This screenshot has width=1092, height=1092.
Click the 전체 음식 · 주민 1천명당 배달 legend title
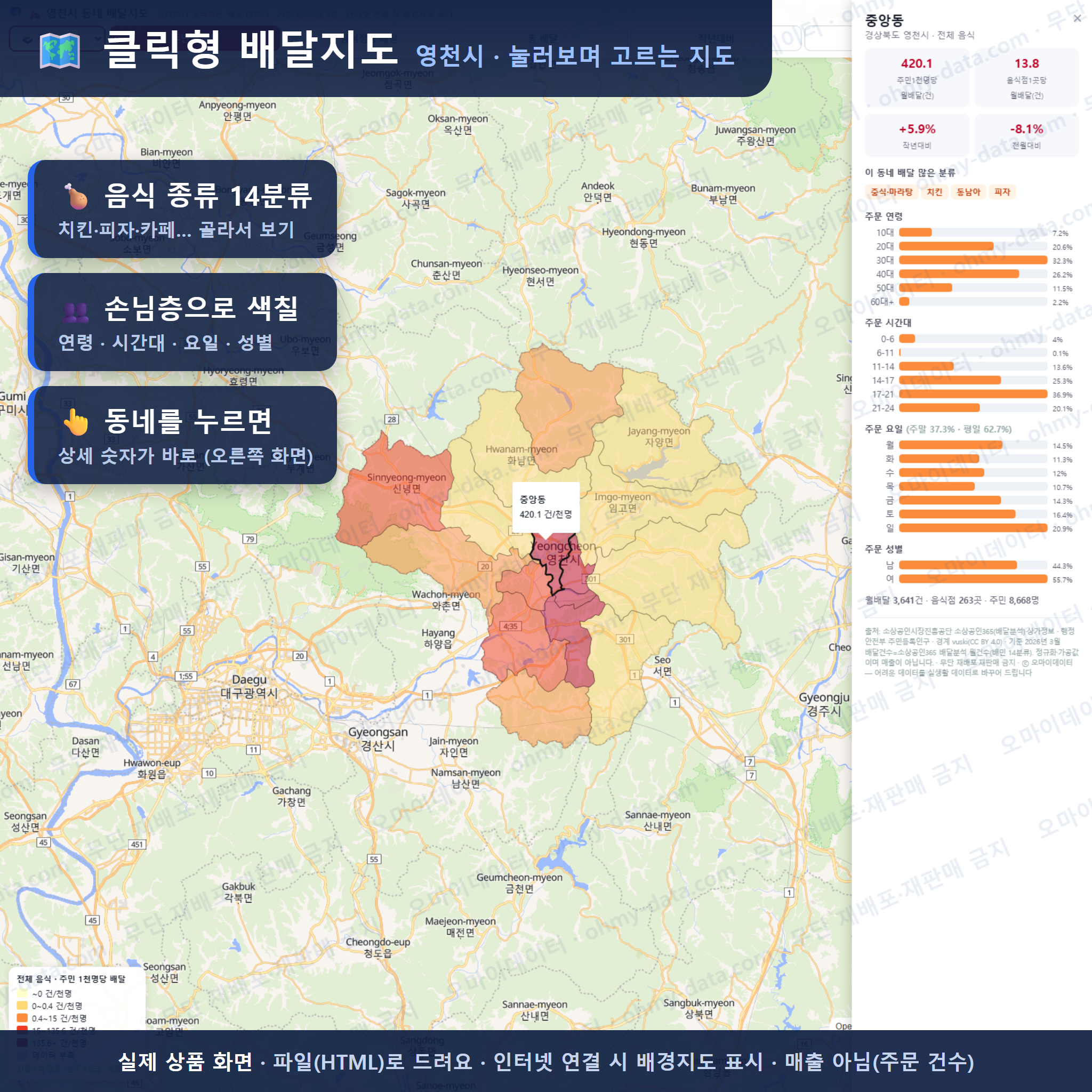pos(71,979)
